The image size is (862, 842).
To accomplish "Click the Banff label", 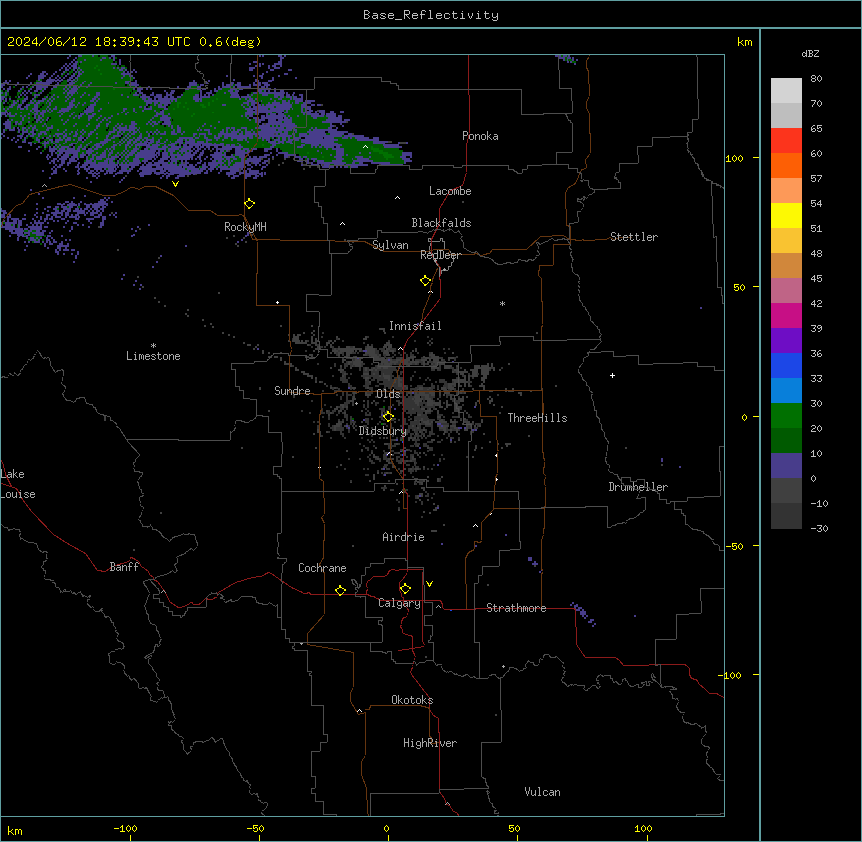I will tap(124, 567).
